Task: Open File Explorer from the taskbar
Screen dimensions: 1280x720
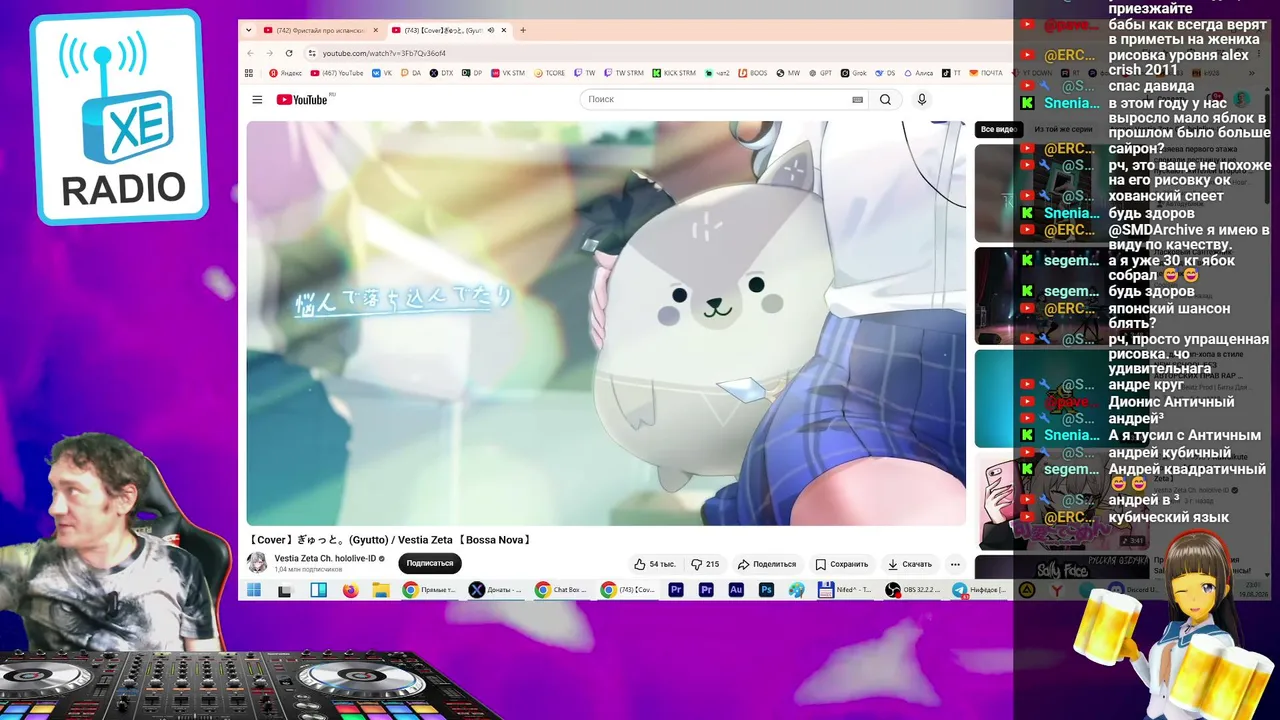Action: (380, 590)
